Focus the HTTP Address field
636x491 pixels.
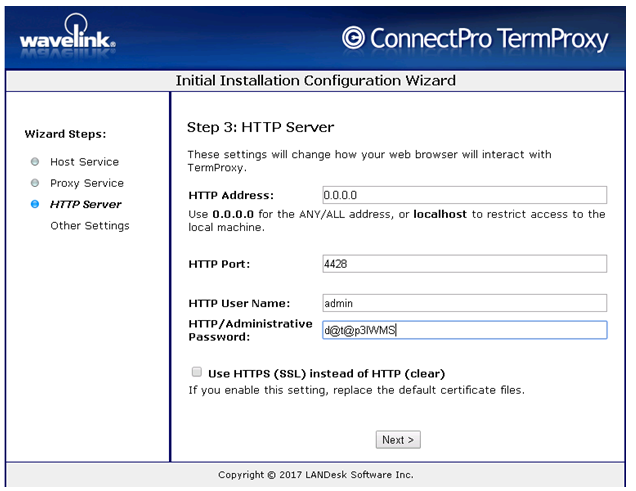(464, 195)
